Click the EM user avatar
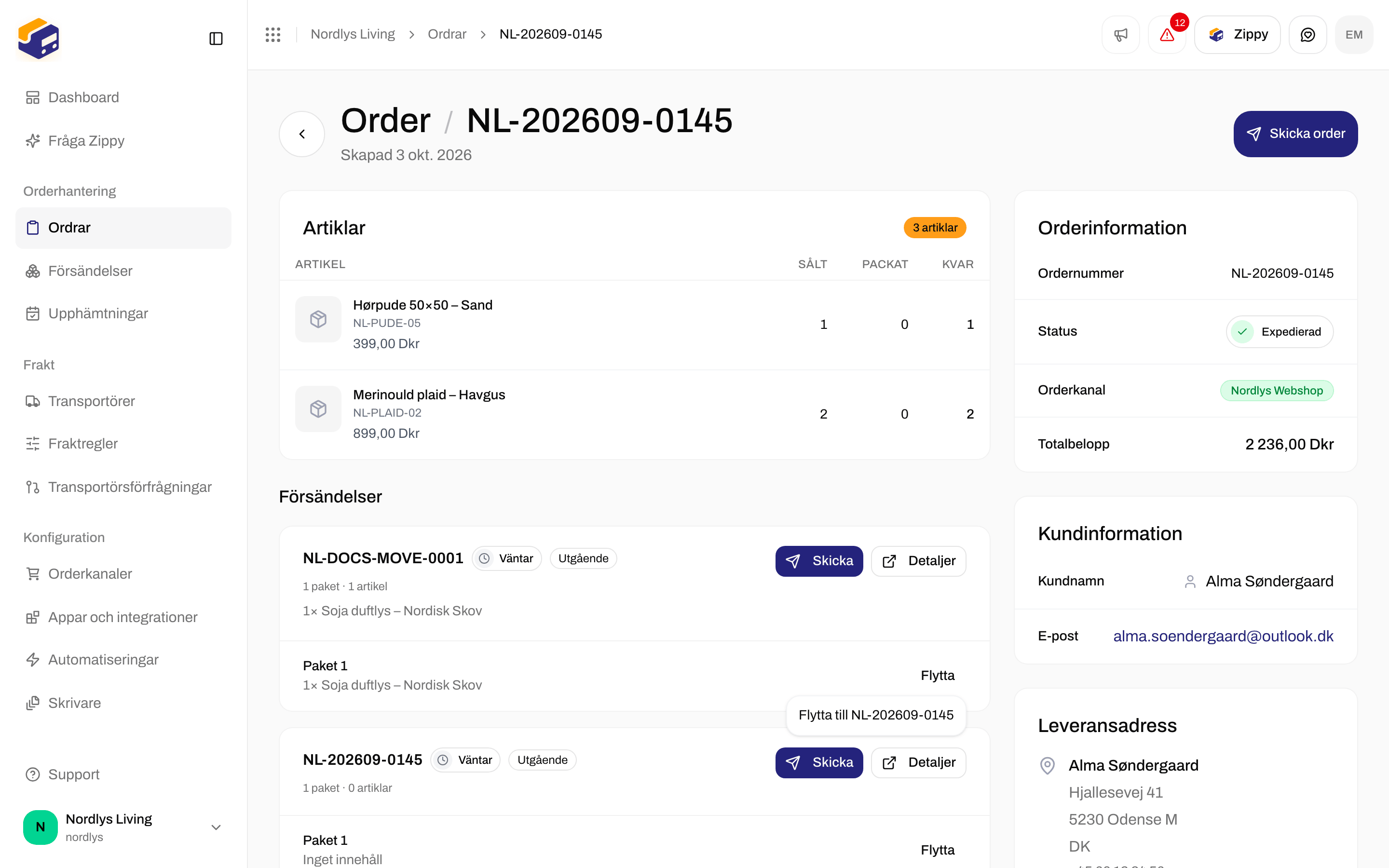Viewport: 1389px width, 868px height. point(1354,34)
